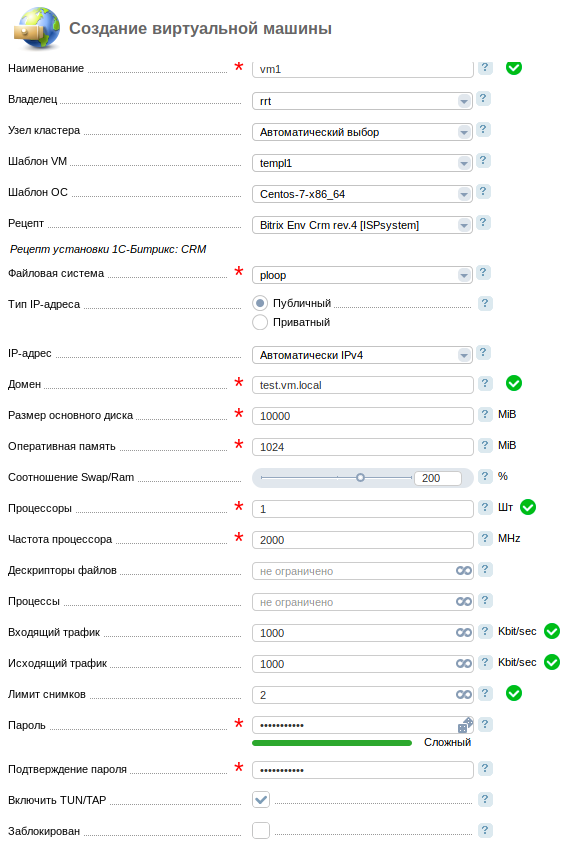
Task: Click help icon next to Включить TUN/TAP
Action: click(x=485, y=799)
